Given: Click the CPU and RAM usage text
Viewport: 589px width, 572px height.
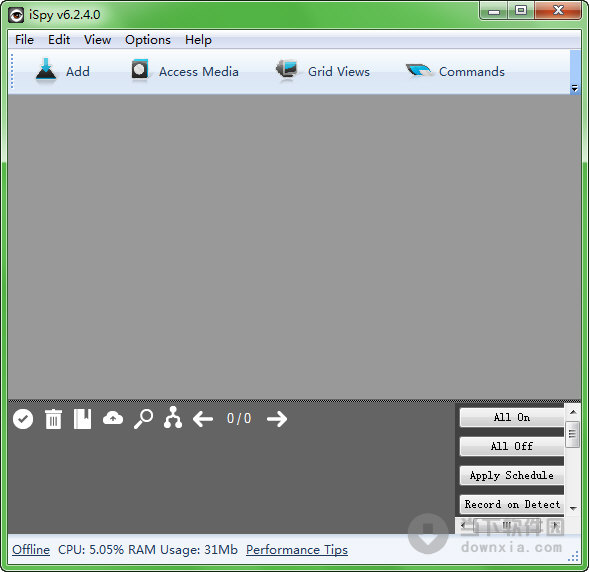Looking at the screenshot, I should click(x=148, y=549).
